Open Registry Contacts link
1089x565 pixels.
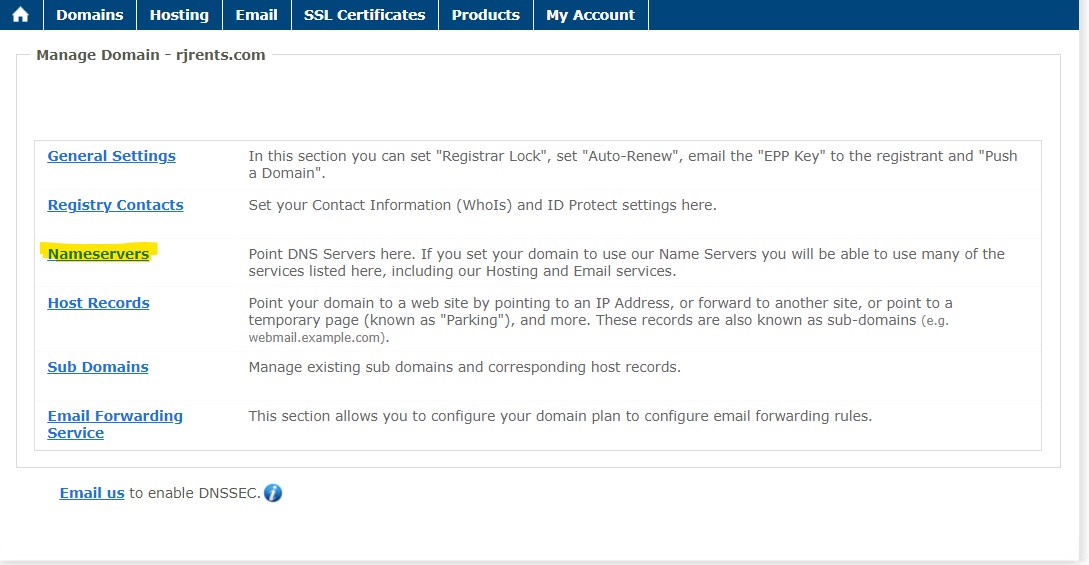coord(115,205)
